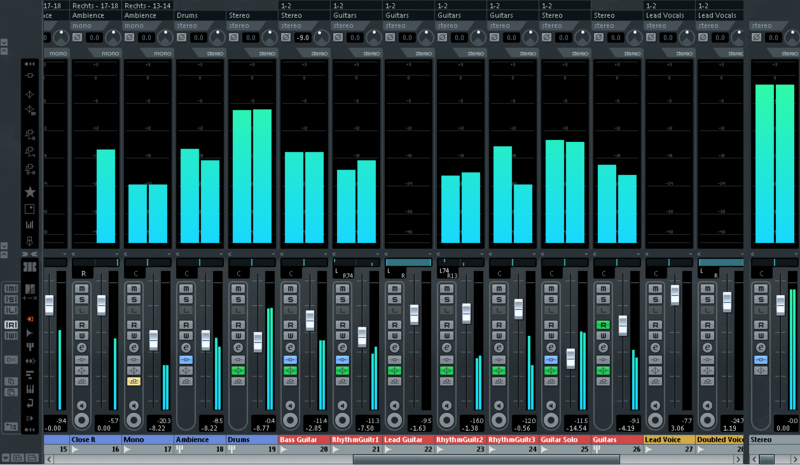The image size is (800, 465).
Task: Mute the Bass Guitar channel
Action: (x=290, y=288)
